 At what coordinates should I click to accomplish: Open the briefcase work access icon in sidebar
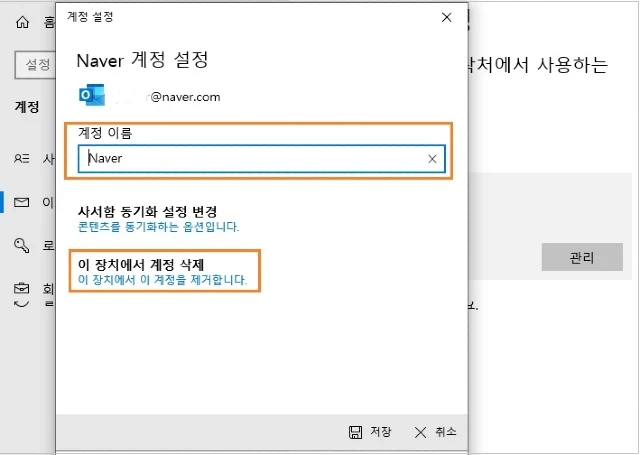[x=22, y=288]
